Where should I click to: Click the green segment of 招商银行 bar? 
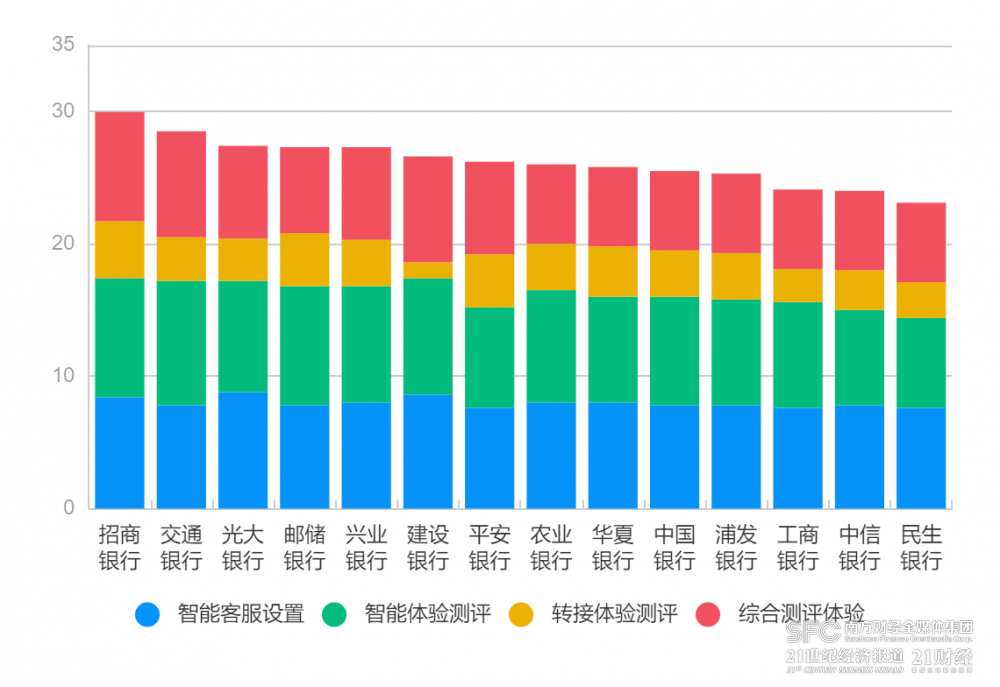(119, 338)
